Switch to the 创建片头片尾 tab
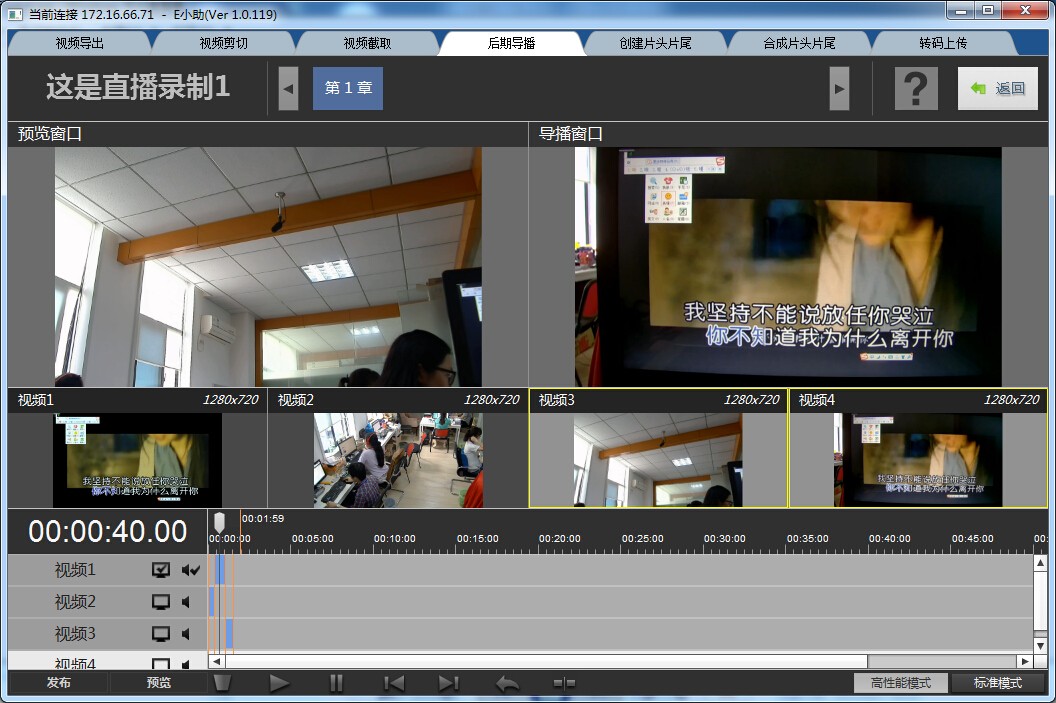Screen dimensions: 1056x703 pyautogui.click(x=656, y=43)
